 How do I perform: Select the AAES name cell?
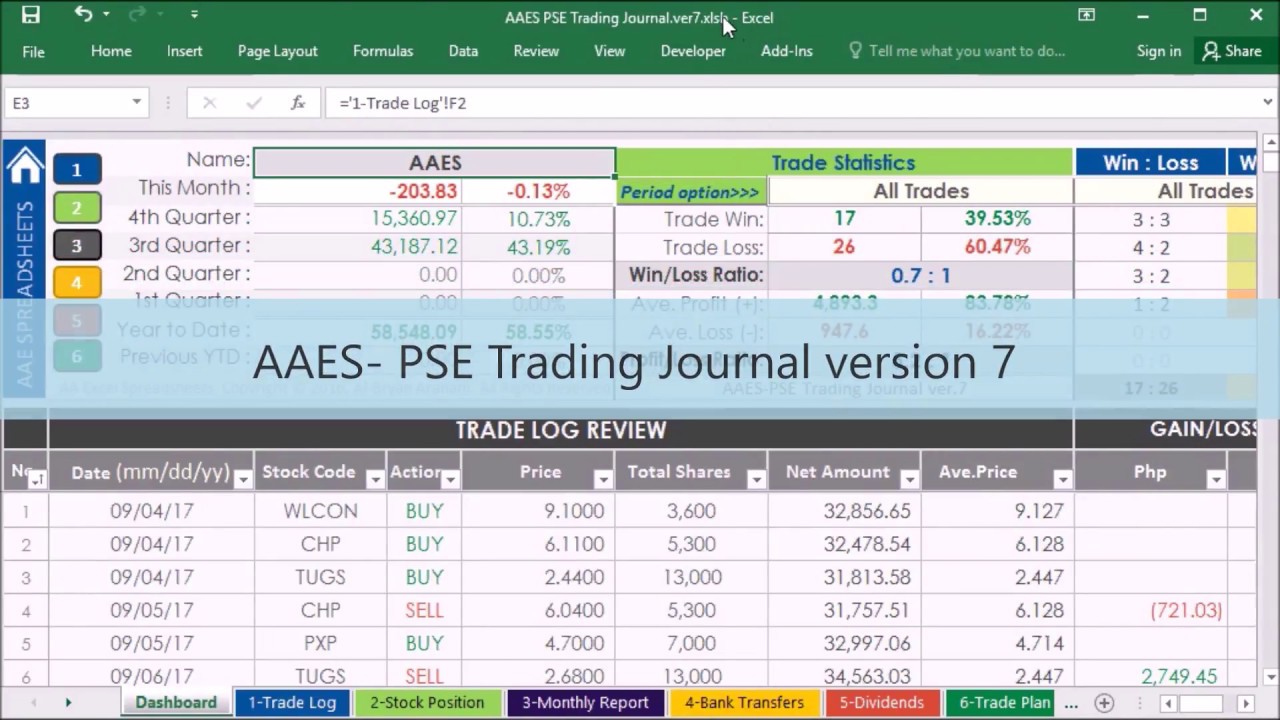435,163
